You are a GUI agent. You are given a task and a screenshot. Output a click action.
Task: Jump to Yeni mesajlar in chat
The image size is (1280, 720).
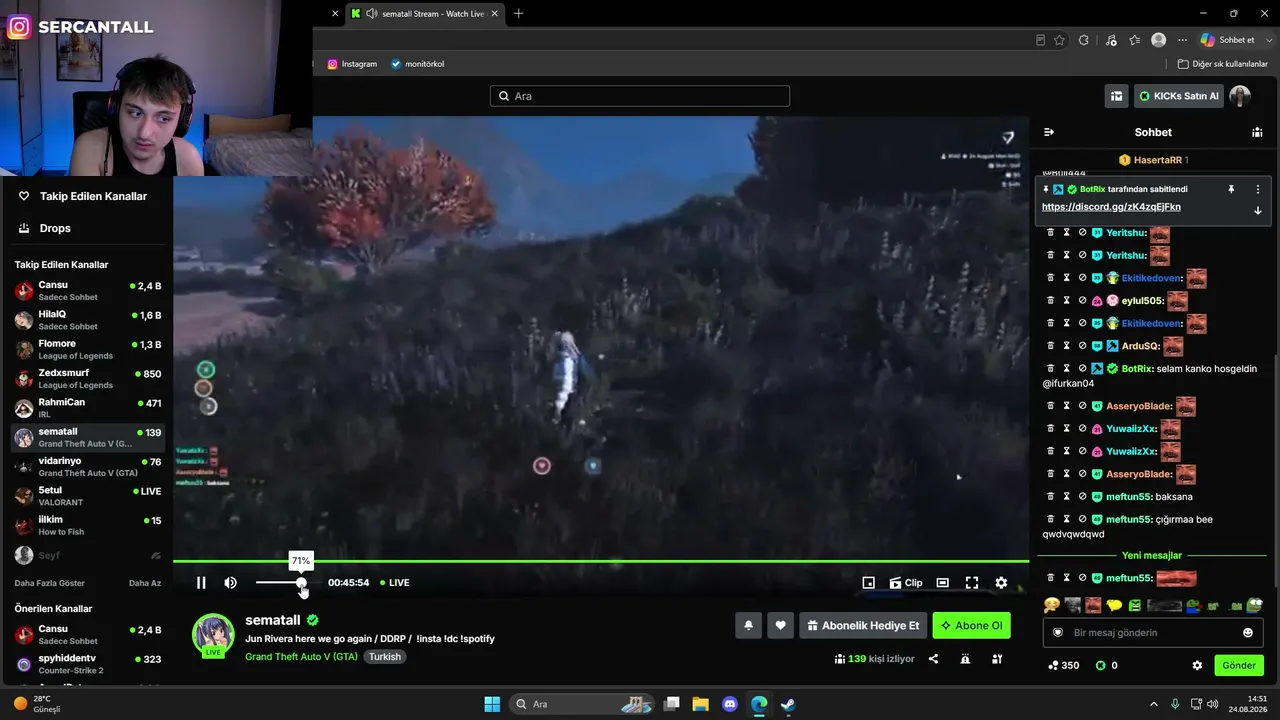click(1152, 555)
